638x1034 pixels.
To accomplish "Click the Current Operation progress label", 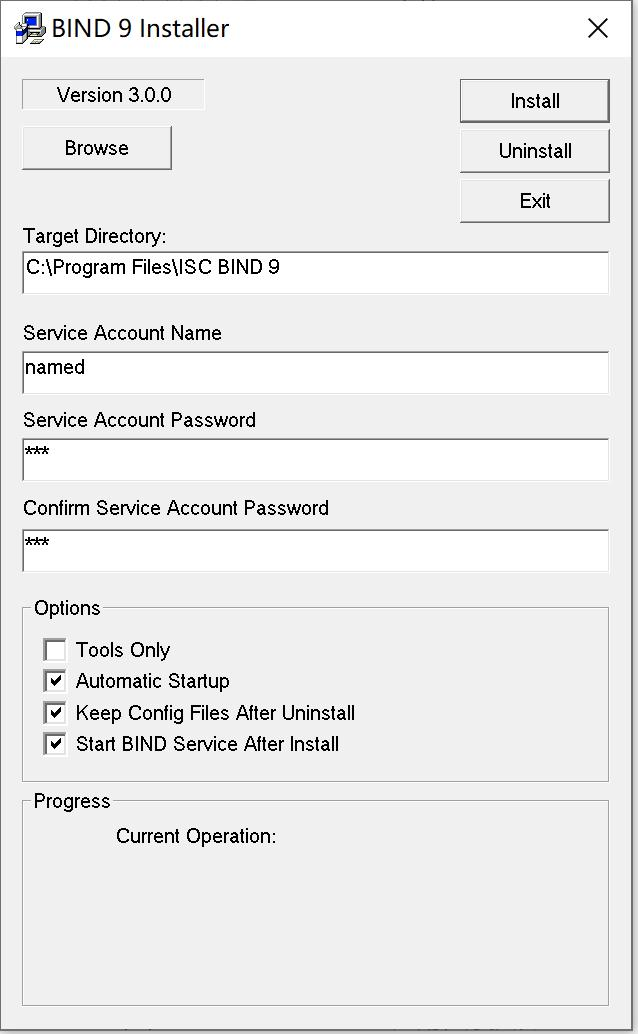I will pos(196,836).
